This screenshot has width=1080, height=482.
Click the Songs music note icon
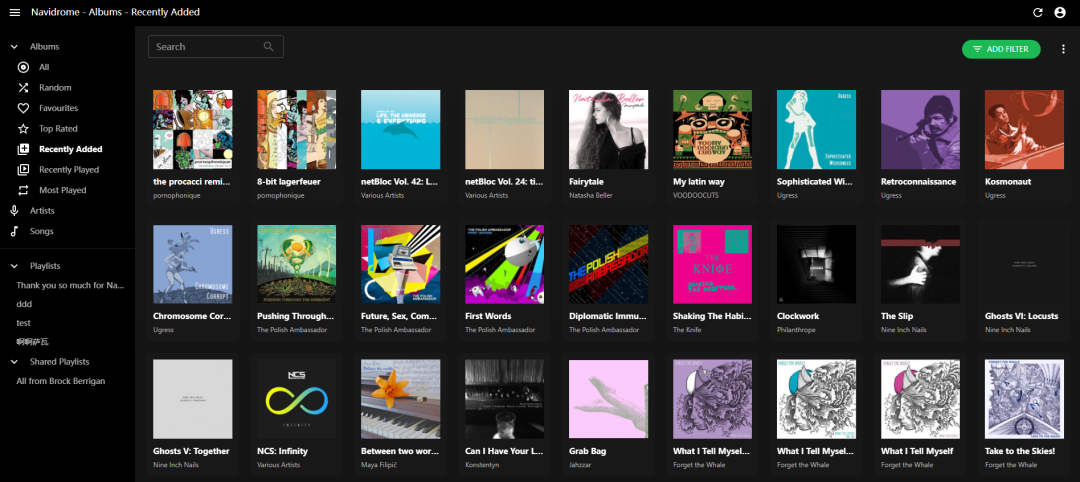coord(14,231)
